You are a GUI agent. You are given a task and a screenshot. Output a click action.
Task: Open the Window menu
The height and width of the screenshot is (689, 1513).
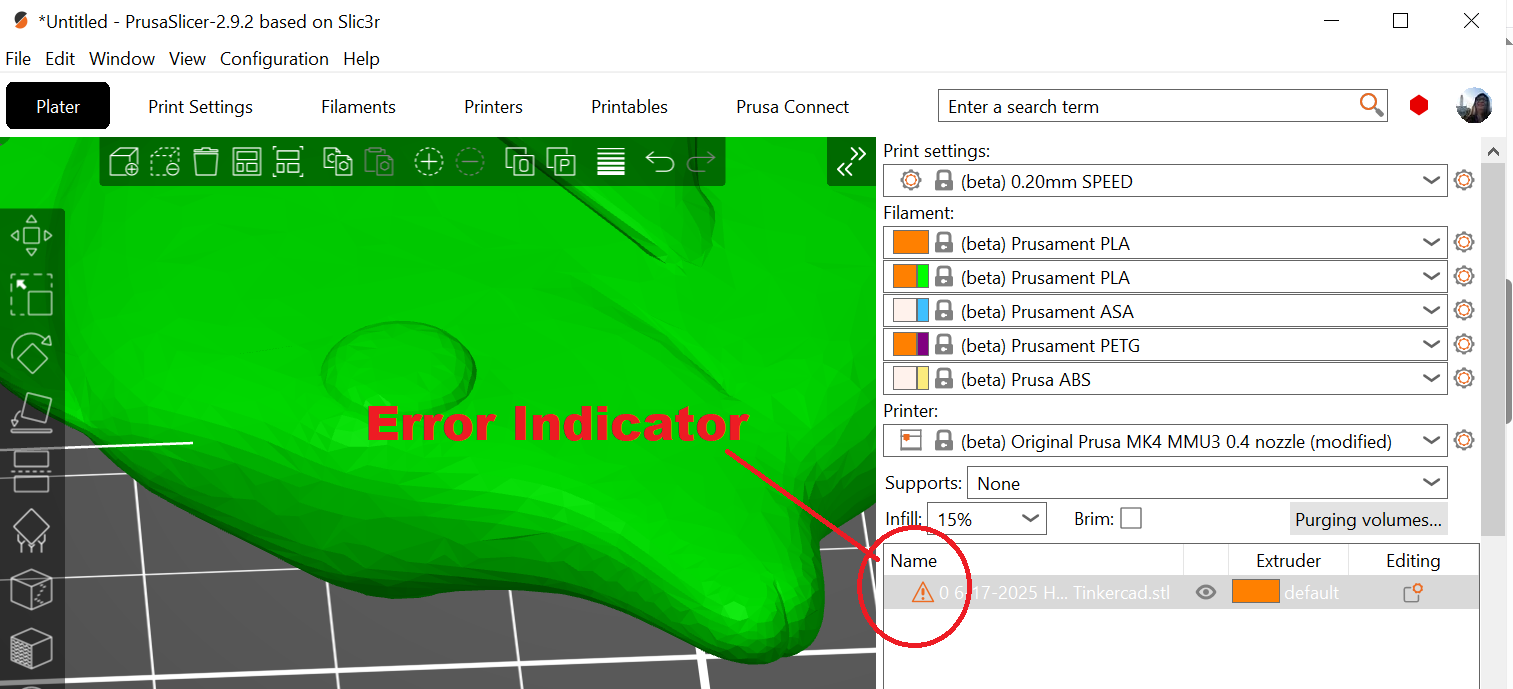pos(122,58)
